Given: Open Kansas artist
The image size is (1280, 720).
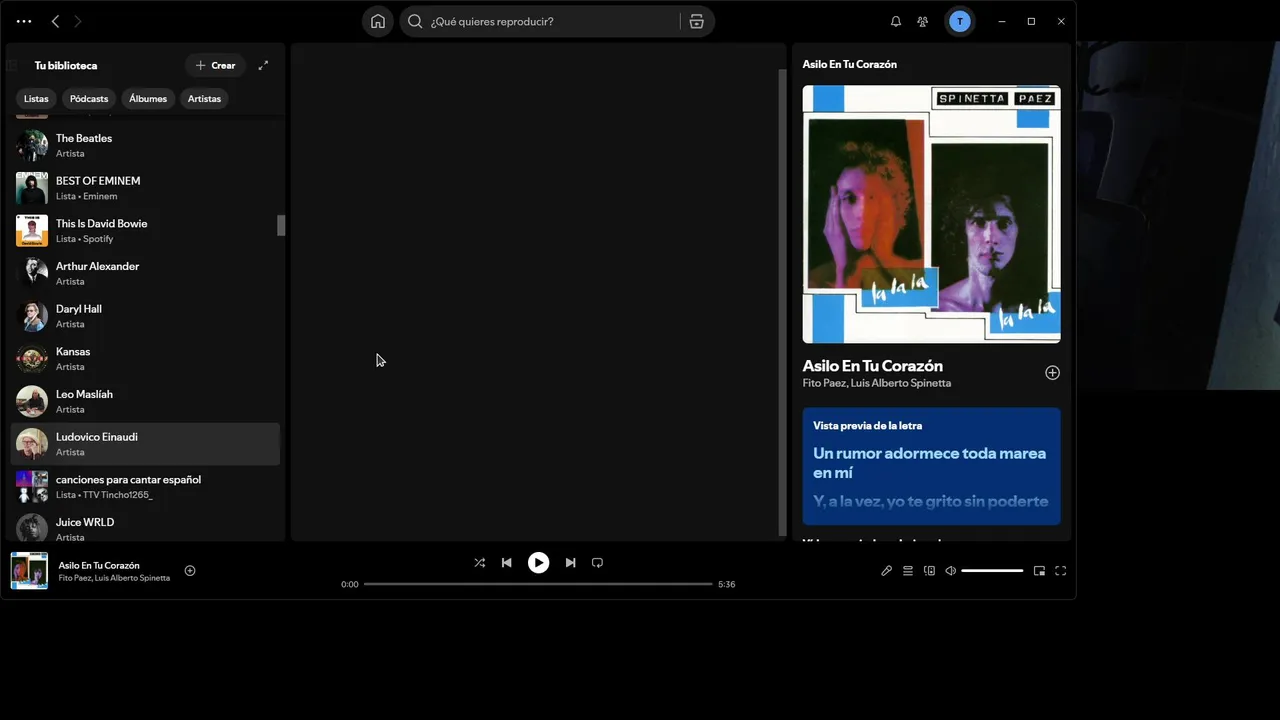Looking at the screenshot, I should (x=145, y=359).
